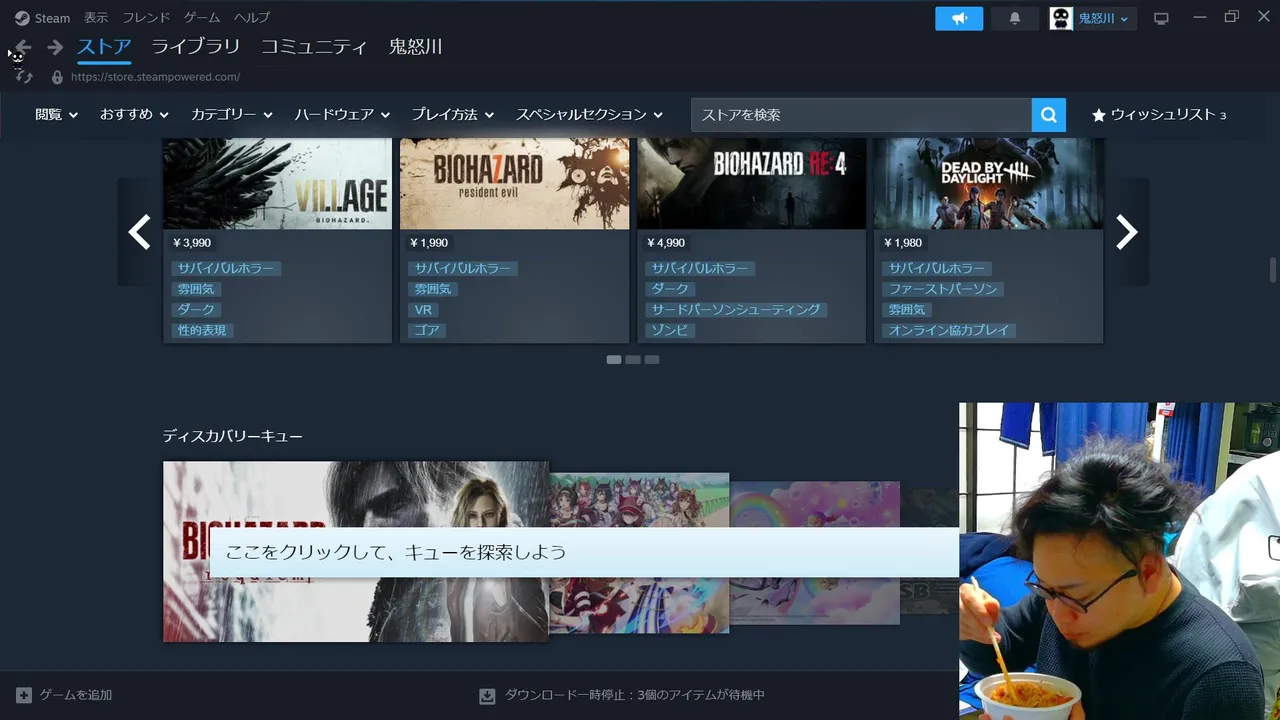Viewport: 1280px width, 720px height.
Task: Select the second carousel page dot
Action: tap(633, 360)
